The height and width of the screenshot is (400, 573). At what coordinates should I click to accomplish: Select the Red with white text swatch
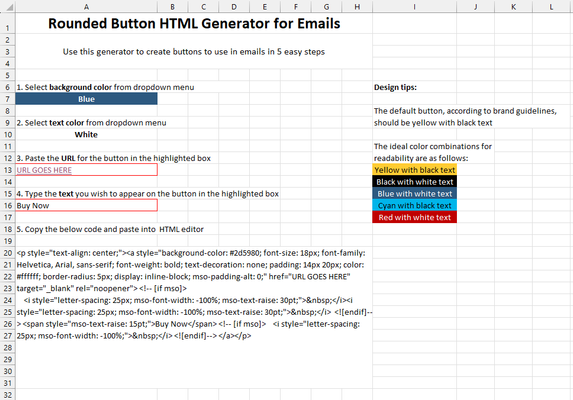point(414,217)
